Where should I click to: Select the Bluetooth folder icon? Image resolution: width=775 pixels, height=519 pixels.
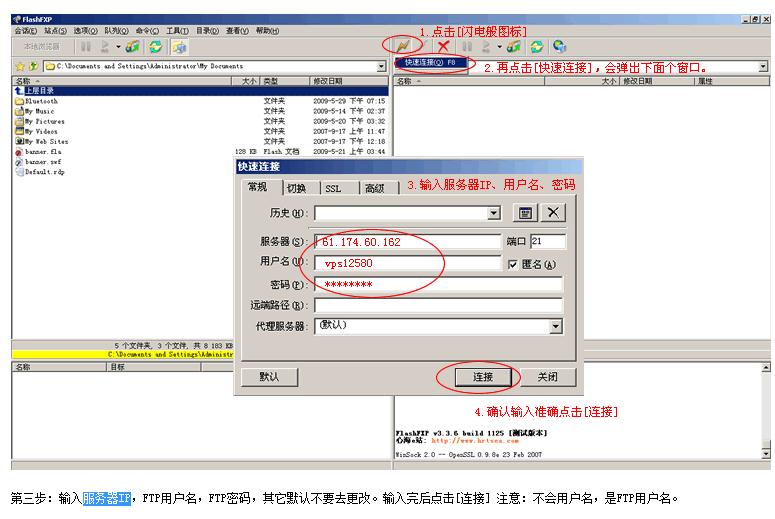click(x=19, y=101)
